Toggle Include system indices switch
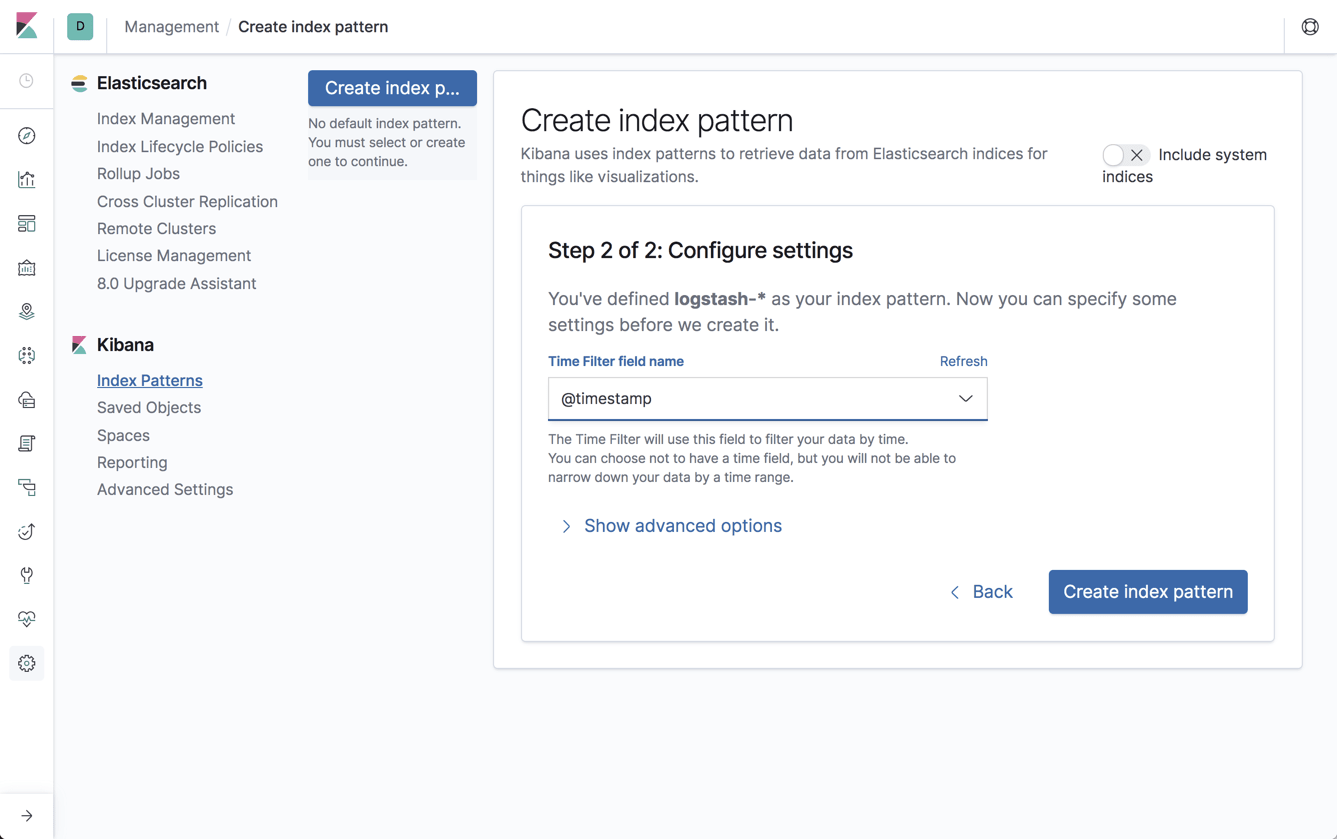Viewport: 1337px width, 839px height. (1125, 155)
